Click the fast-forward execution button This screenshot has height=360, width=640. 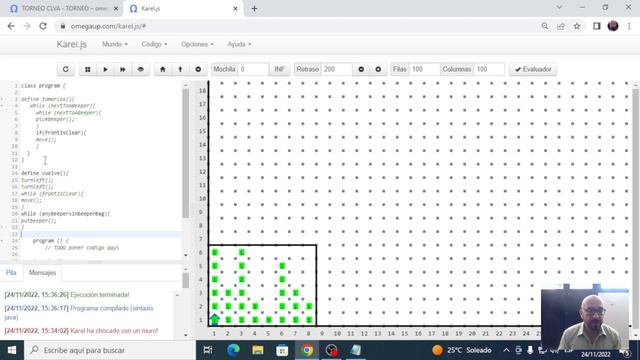pyautogui.click(x=123, y=69)
